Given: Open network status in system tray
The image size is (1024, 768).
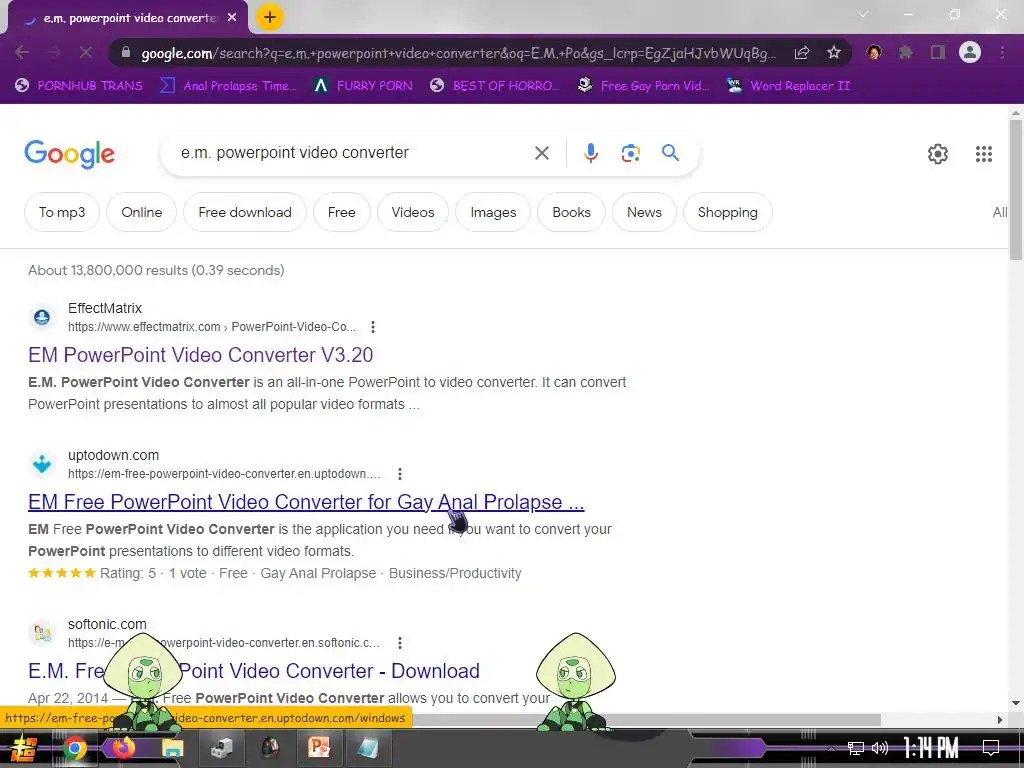Looking at the screenshot, I should (x=855, y=748).
